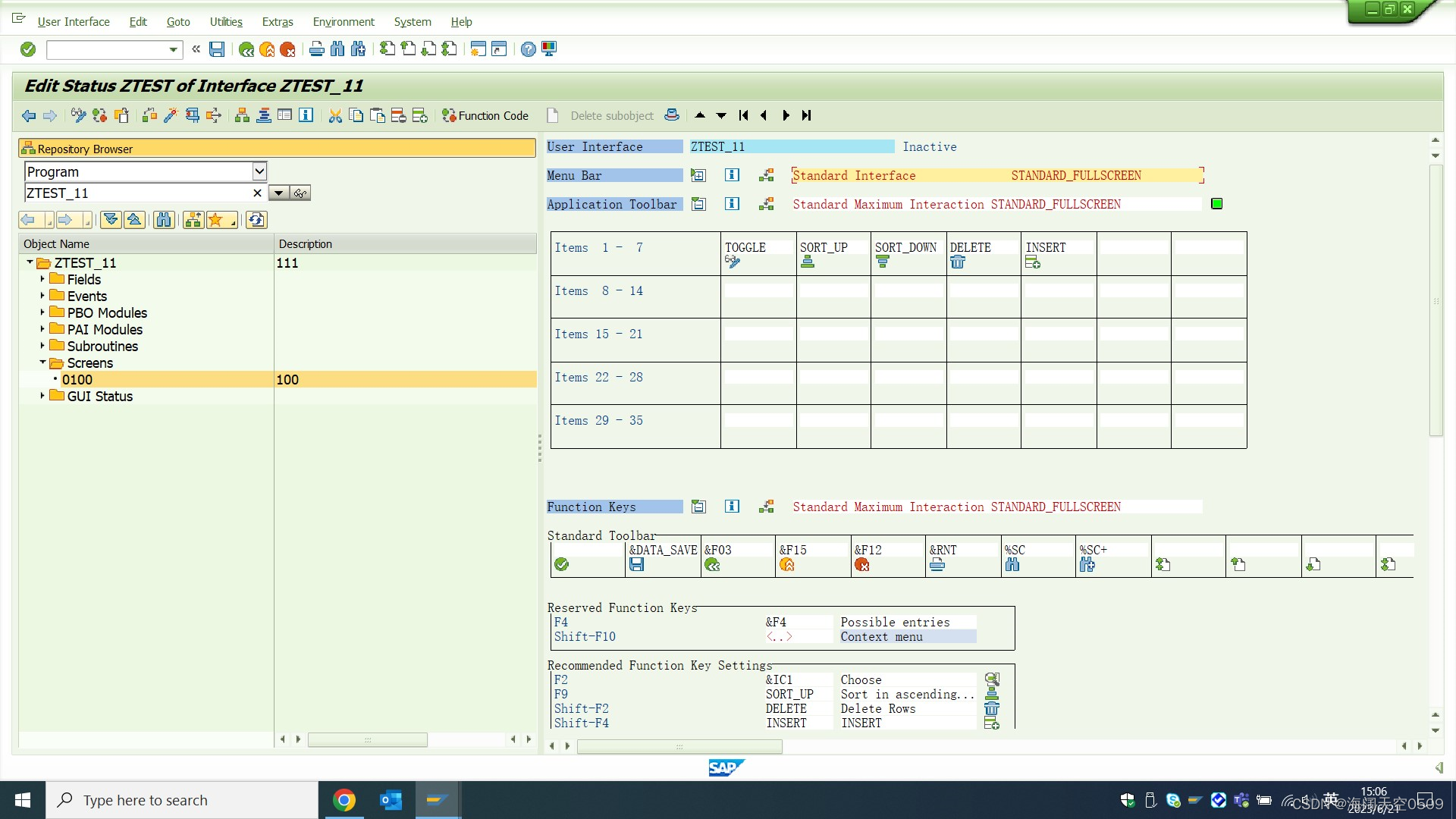Collapse the Application Toolbar section
The width and height of the screenshot is (1456, 819).
(698, 204)
